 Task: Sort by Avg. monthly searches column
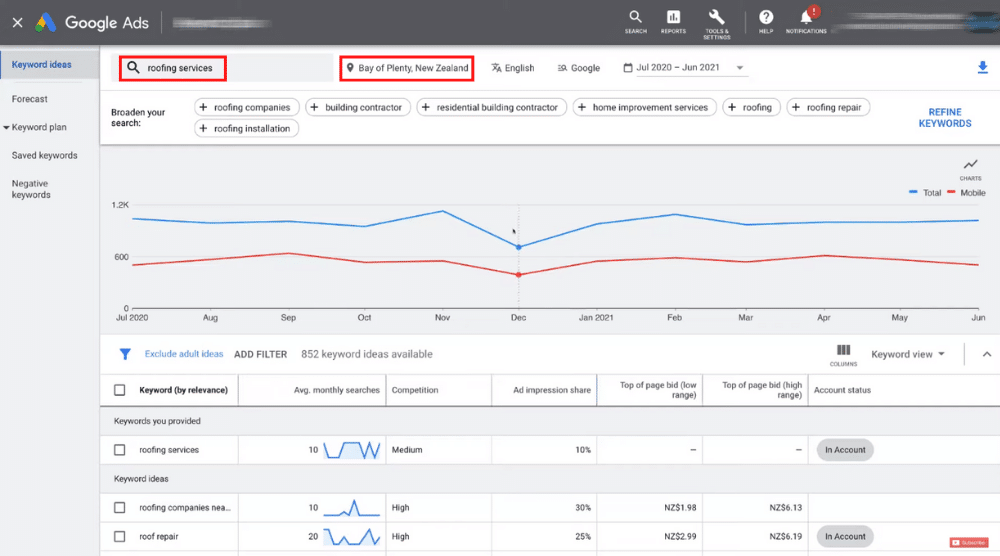tap(336, 390)
